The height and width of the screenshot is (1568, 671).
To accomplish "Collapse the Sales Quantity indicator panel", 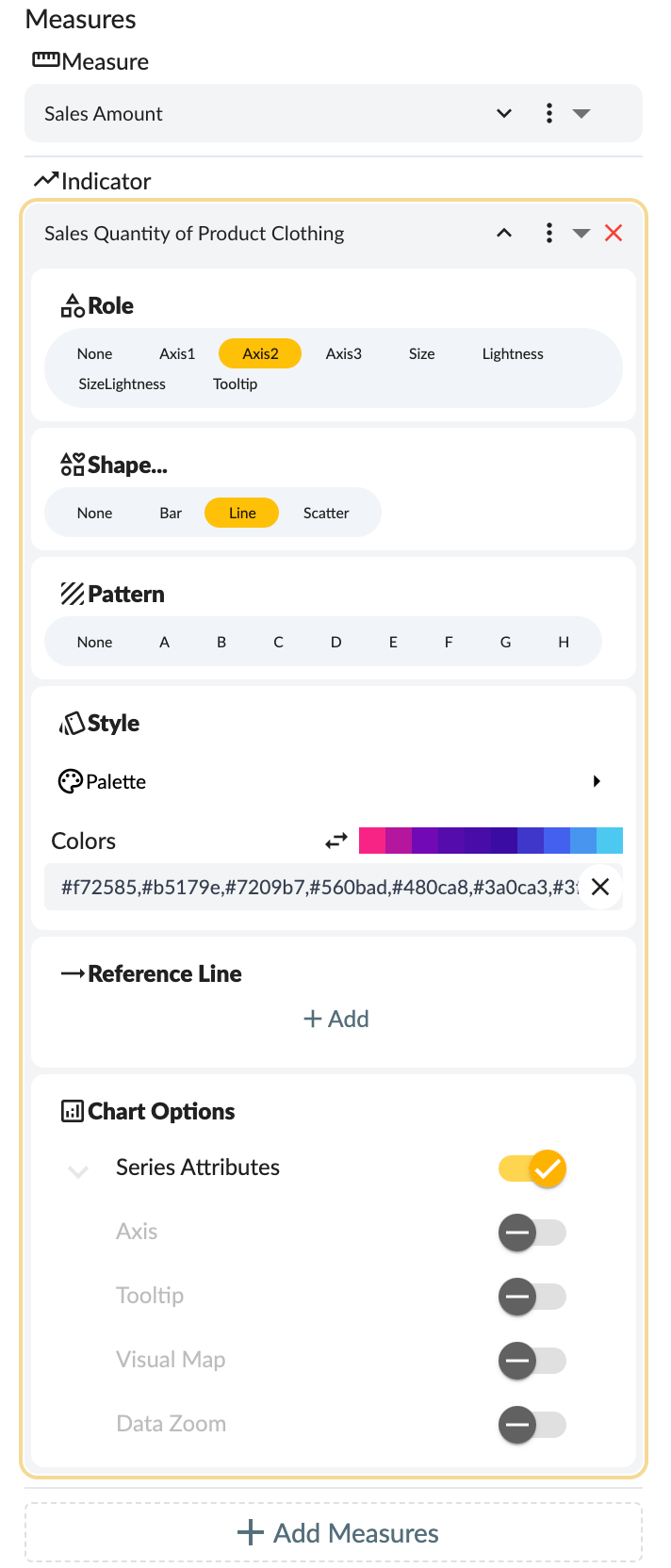I will [x=504, y=234].
